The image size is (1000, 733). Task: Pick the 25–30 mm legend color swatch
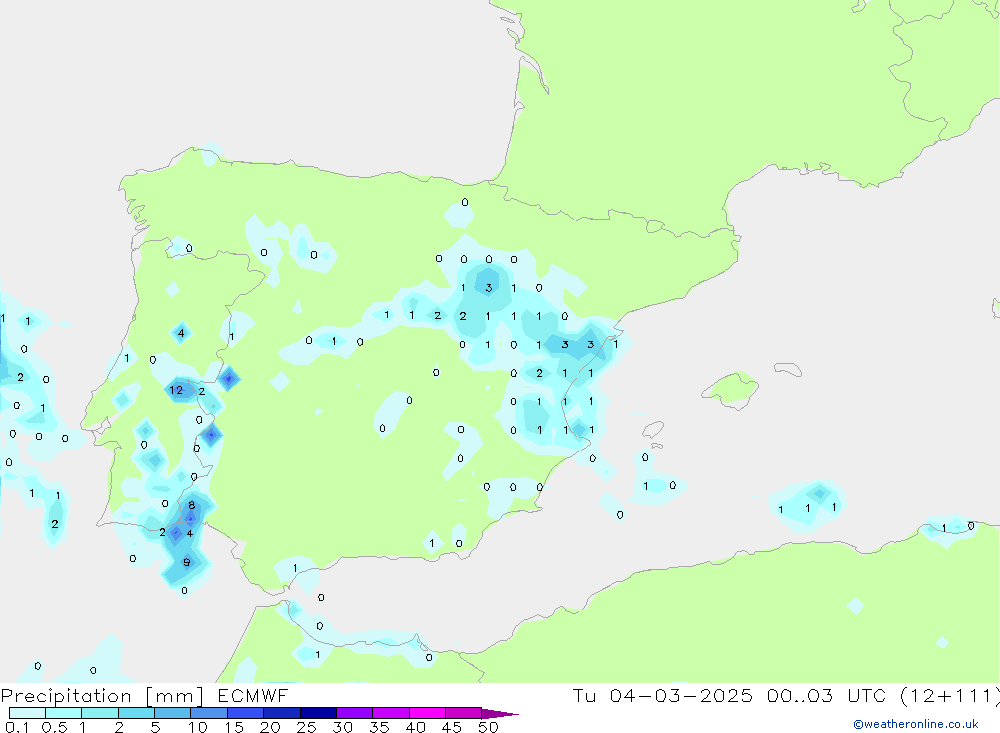pos(318,713)
